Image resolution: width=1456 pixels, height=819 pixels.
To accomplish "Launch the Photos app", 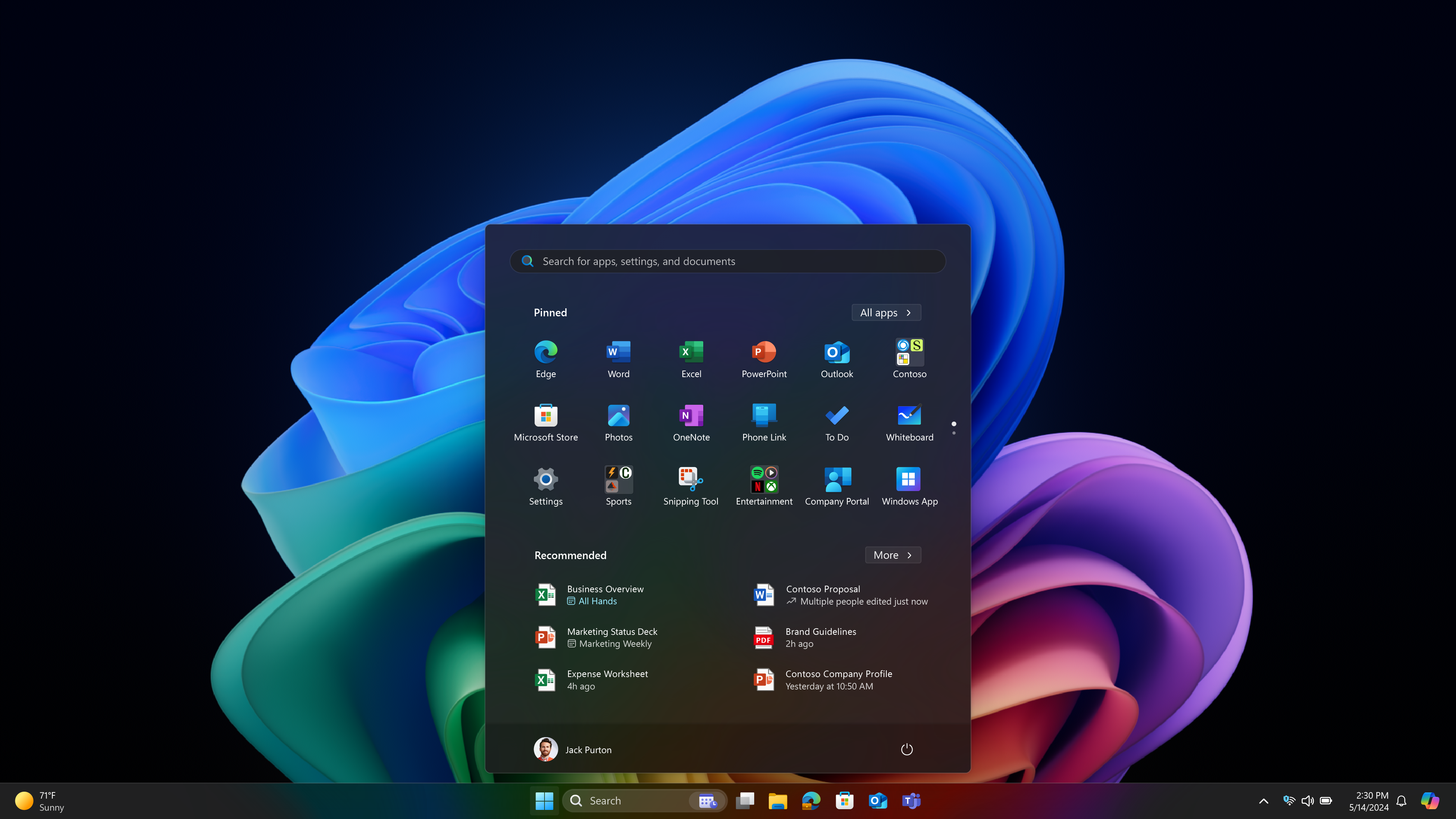I will coord(618,423).
